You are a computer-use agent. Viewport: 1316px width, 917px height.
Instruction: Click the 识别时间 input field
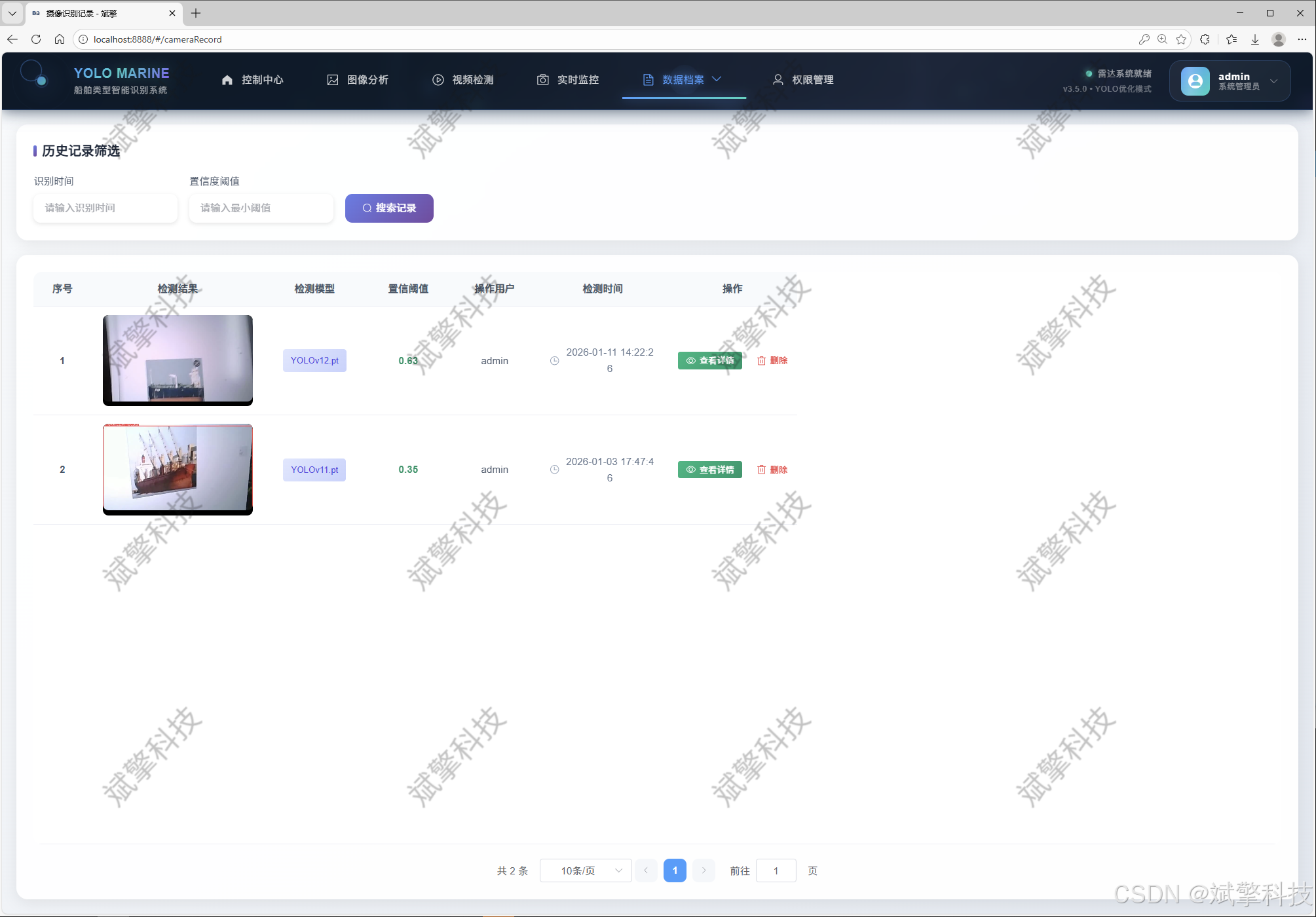pyautogui.click(x=105, y=208)
